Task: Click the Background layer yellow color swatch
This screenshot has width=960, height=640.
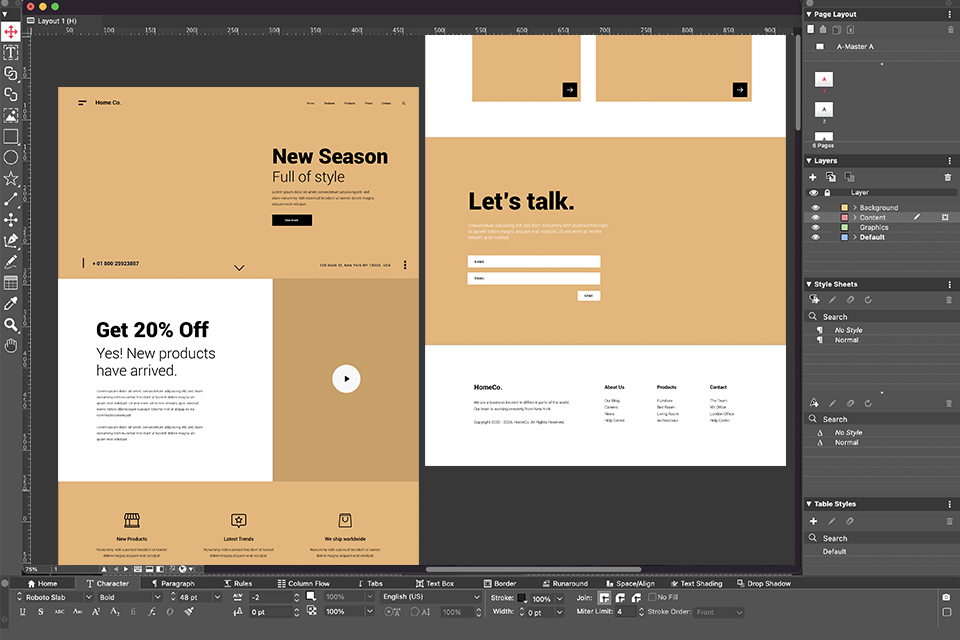Action: click(x=844, y=208)
